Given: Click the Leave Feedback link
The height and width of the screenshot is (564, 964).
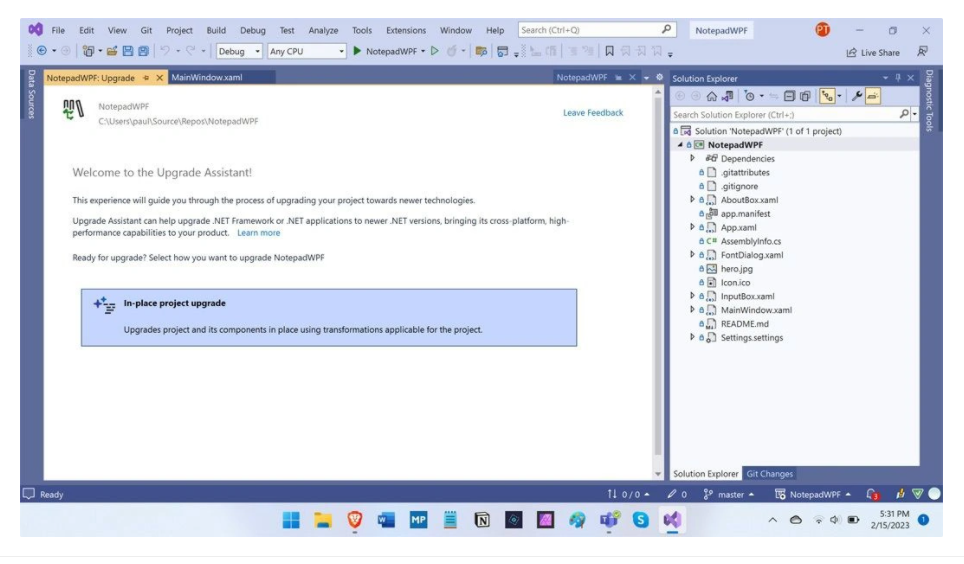Looking at the screenshot, I should pyautogui.click(x=593, y=113).
